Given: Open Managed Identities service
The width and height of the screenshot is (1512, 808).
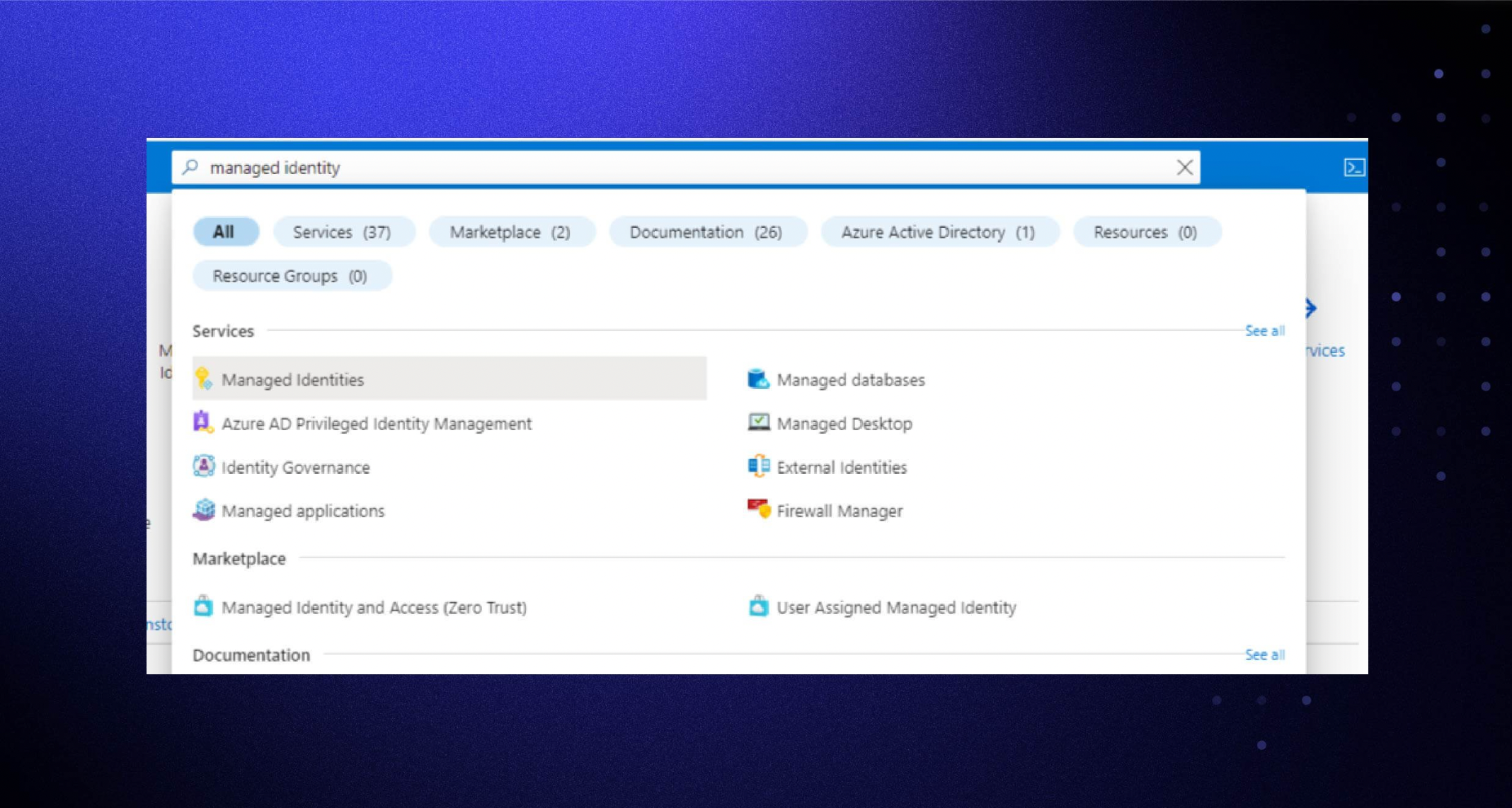Looking at the screenshot, I should click(x=449, y=379).
